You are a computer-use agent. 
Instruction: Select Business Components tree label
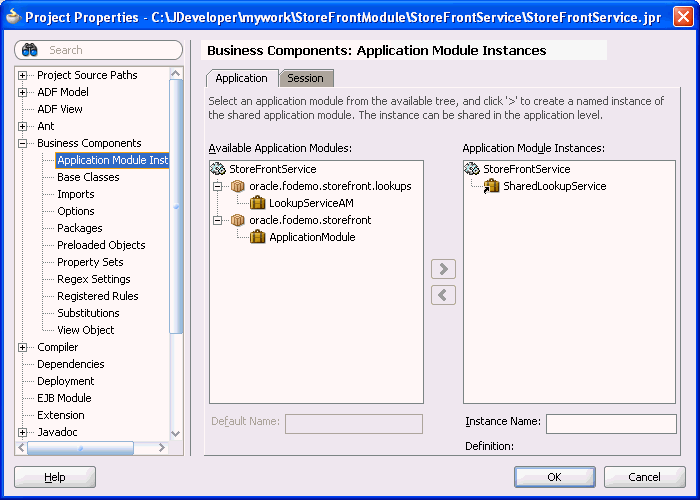[x=89, y=143]
